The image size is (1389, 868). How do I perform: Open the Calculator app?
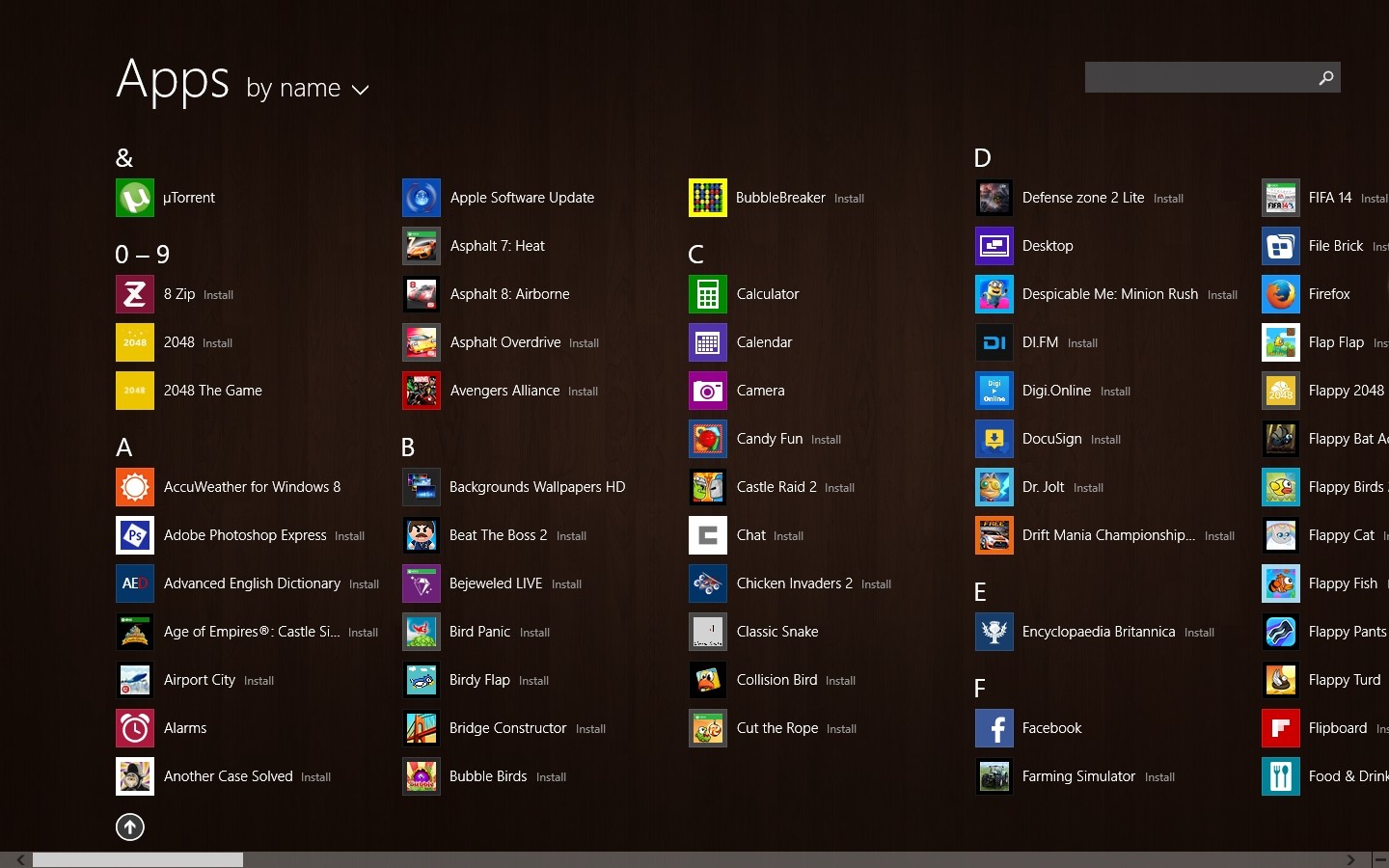coord(767,294)
